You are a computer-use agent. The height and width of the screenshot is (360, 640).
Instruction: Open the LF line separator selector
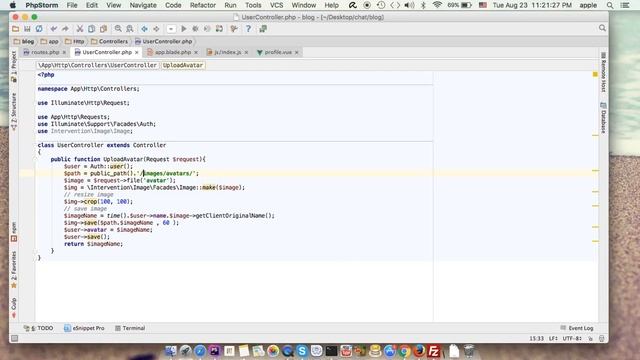[x=553, y=338]
